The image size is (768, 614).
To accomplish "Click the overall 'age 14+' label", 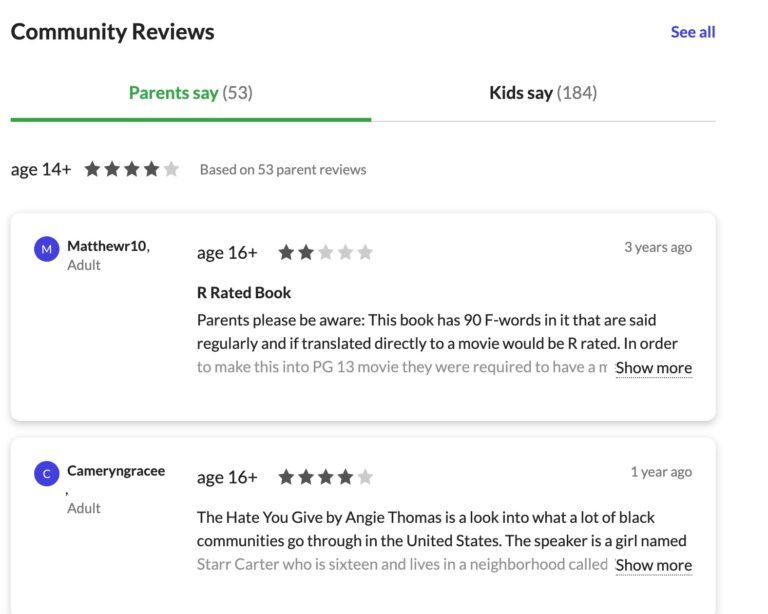I will 41,170.
